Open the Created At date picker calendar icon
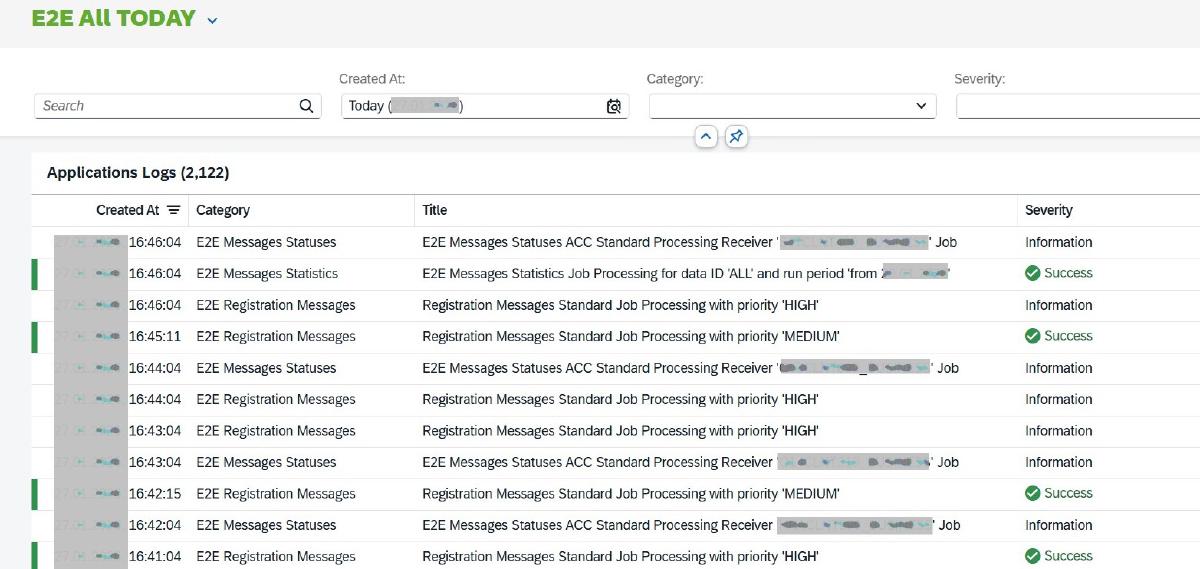The width and height of the screenshot is (1200, 569). tap(613, 106)
